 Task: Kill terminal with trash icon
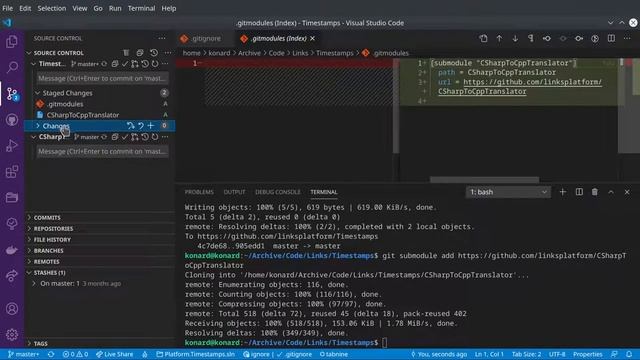click(595, 192)
